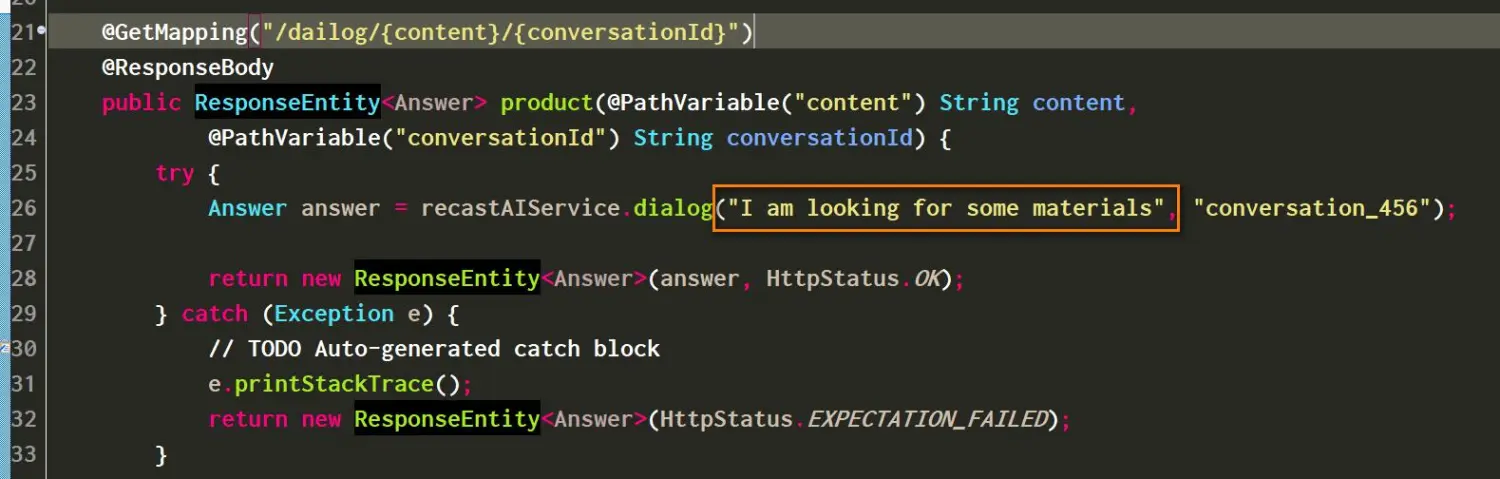The width and height of the screenshot is (1500, 479).
Task: Click ResponseEntity on line 28
Action: point(447,278)
